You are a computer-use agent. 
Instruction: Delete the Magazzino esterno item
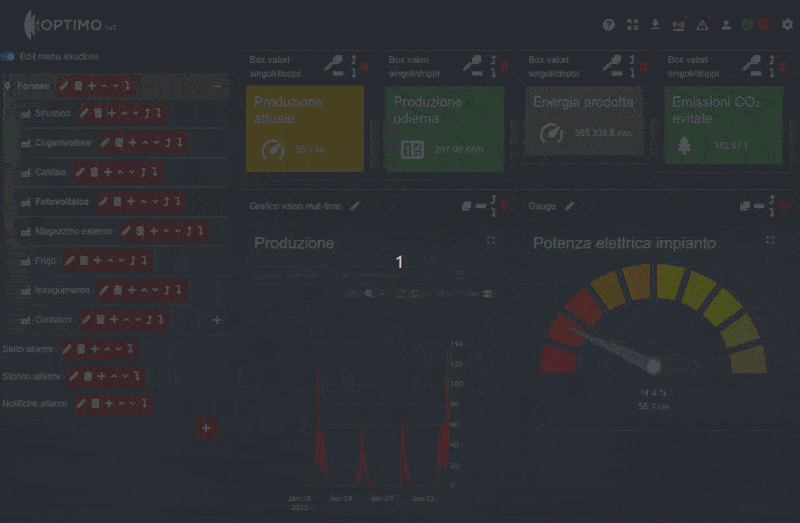(140, 231)
